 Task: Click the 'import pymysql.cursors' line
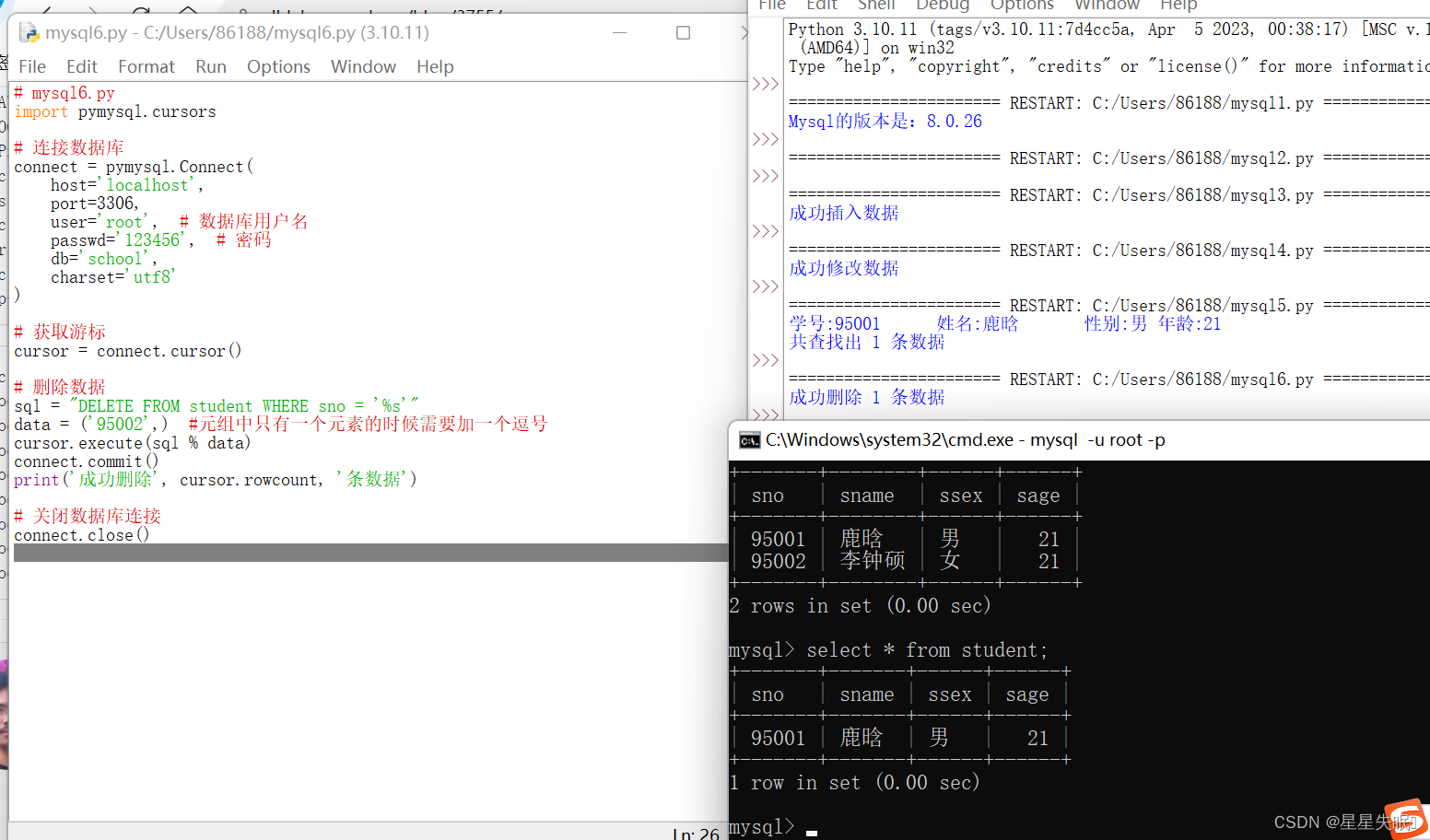click(115, 111)
